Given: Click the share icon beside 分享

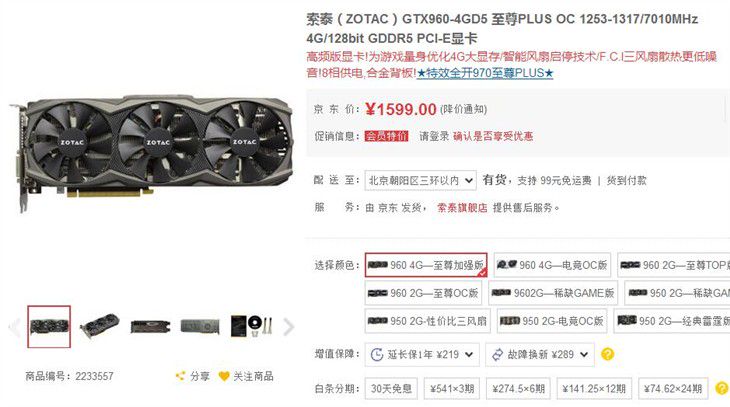Looking at the screenshot, I should click(x=180, y=376).
